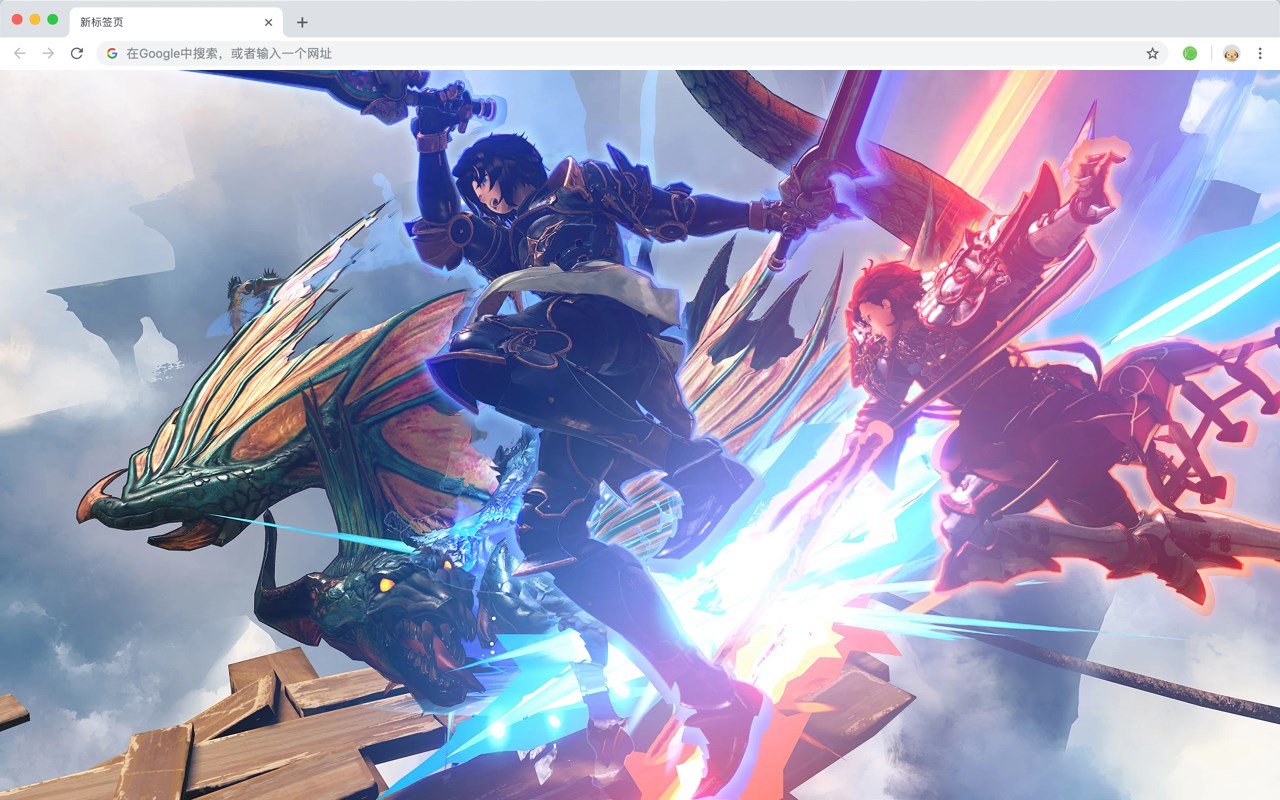Maximize the window with the green button
This screenshot has width=1280, height=800.
pyautogui.click(x=53, y=19)
